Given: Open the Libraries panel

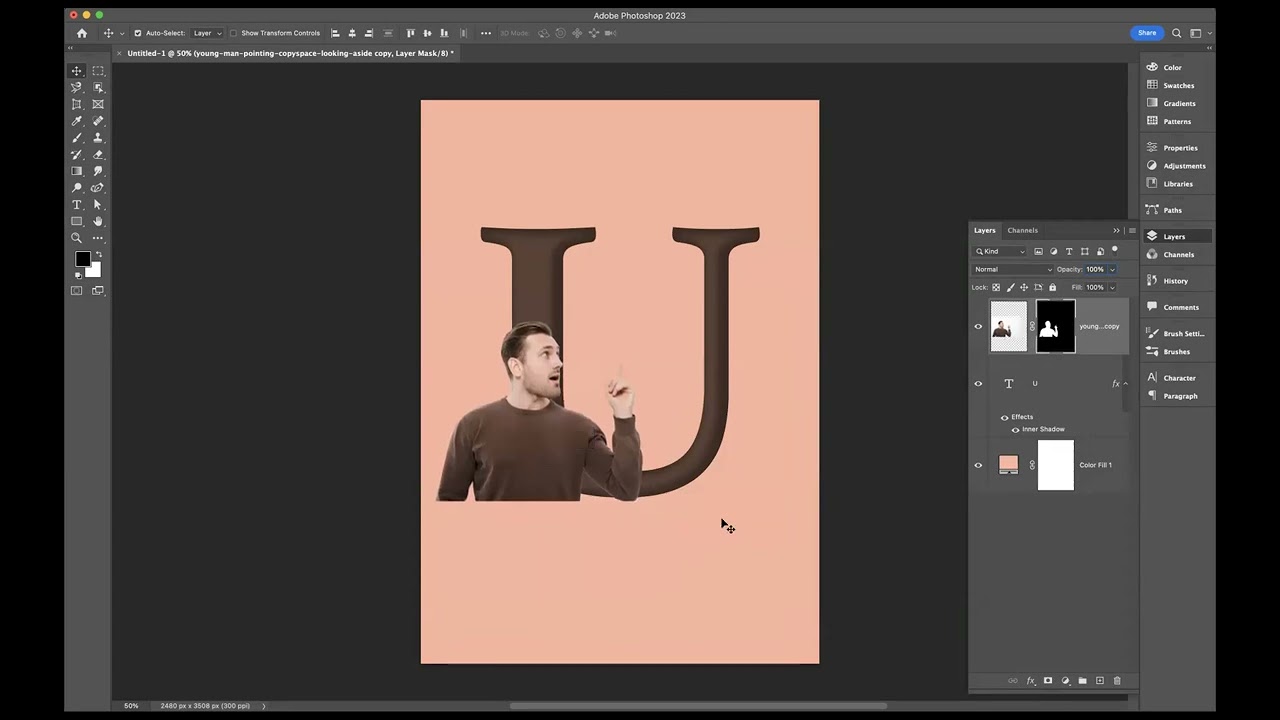Looking at the screenshot, I should point(1178,184).
